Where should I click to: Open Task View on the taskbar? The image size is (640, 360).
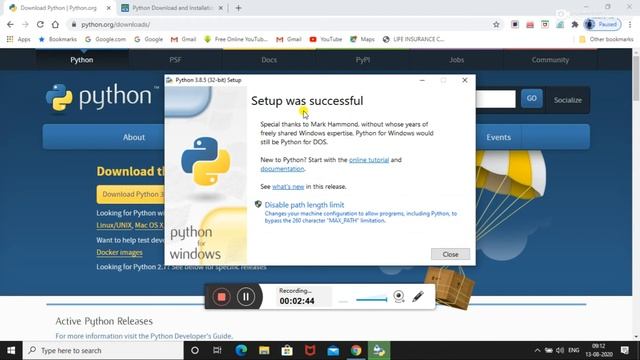(x=217, y=350)
